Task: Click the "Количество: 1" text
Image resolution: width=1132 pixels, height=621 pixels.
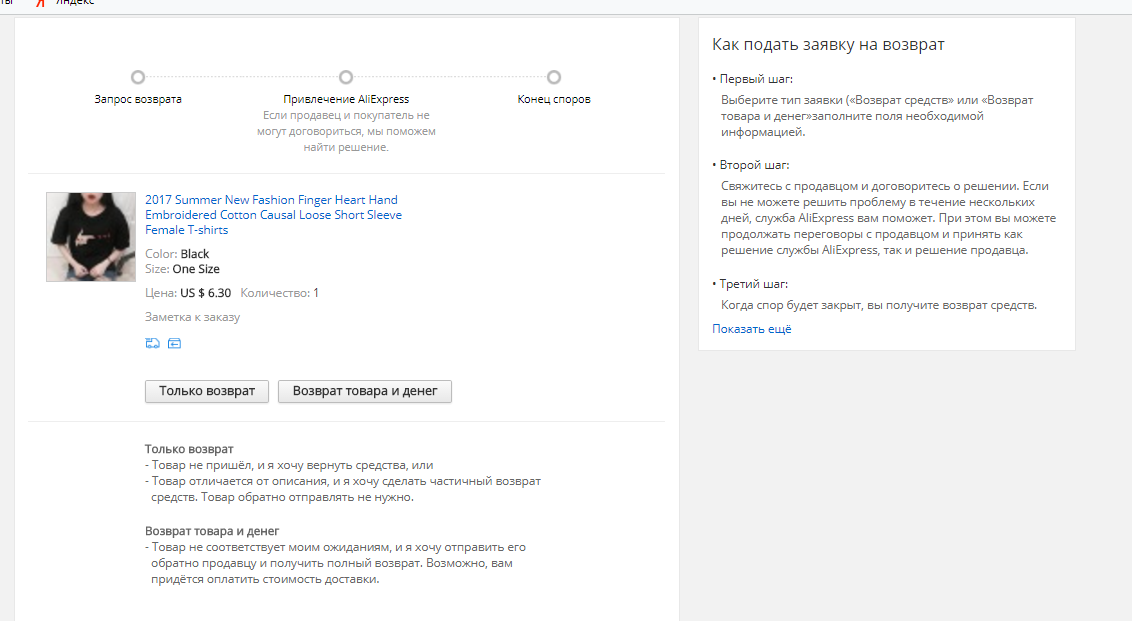Action: (279, 293)
